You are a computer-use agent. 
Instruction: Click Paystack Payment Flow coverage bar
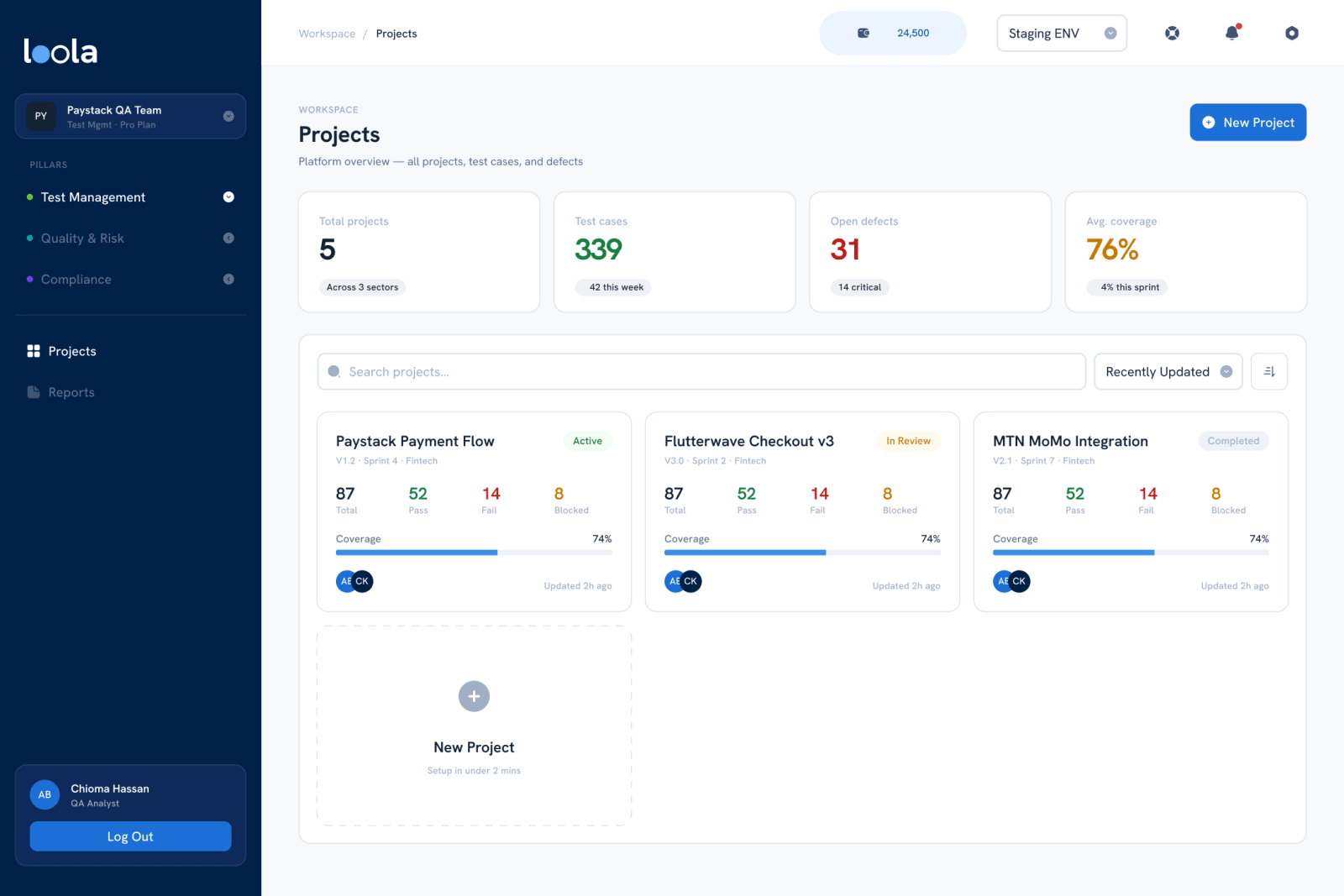(474, 553)
